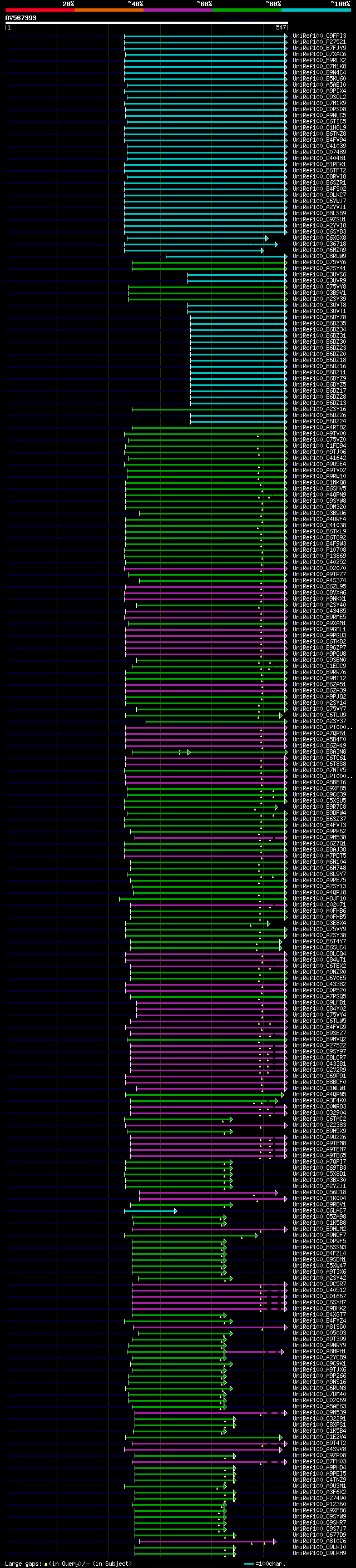Click the purple alignment bar of UniRef100_Q02070
Viewport: 356px width, 1568px height.
[206, 568]
